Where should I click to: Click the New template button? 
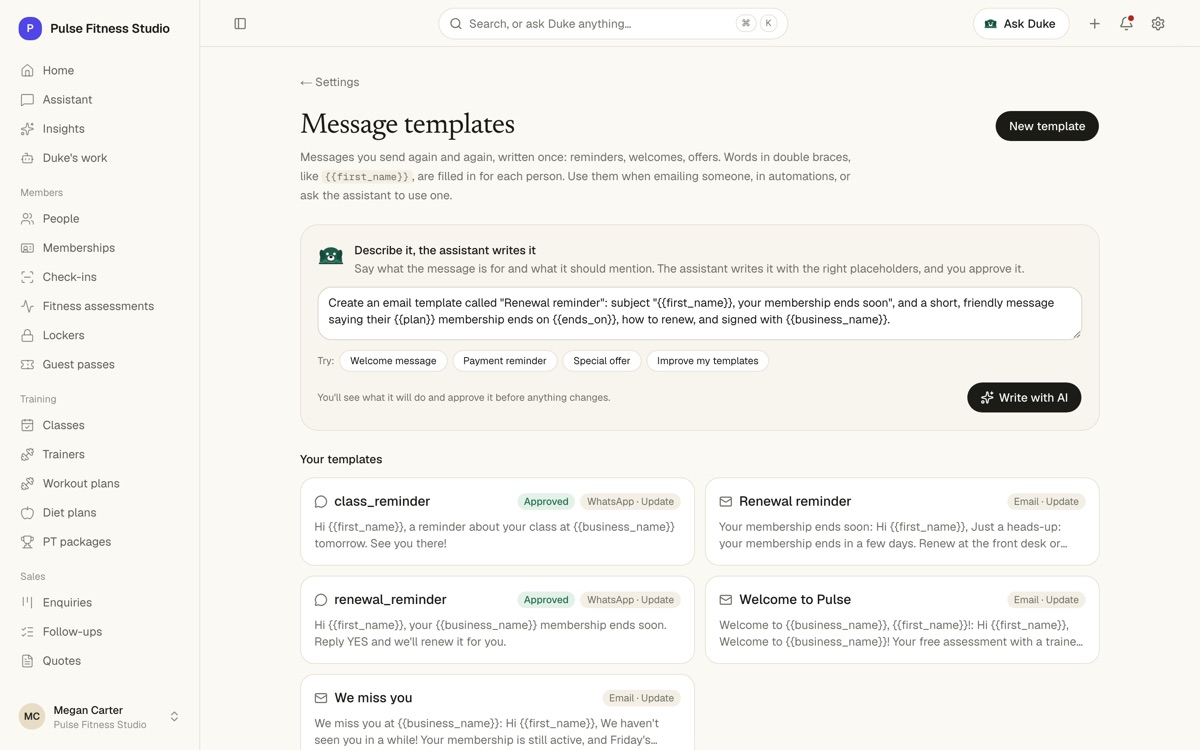tap(1047, 126)
